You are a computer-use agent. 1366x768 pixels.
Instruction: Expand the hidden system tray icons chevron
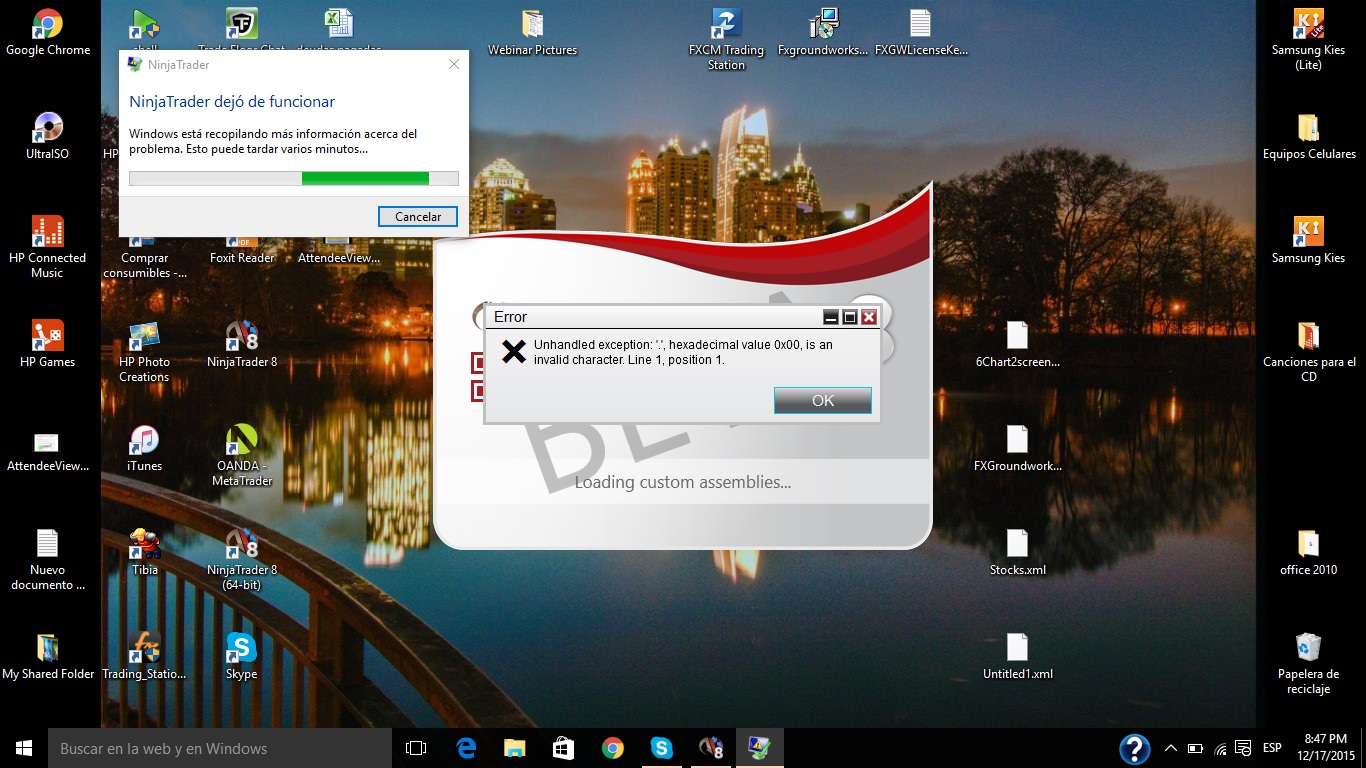pyautogui.click(x=1169, y=748)
